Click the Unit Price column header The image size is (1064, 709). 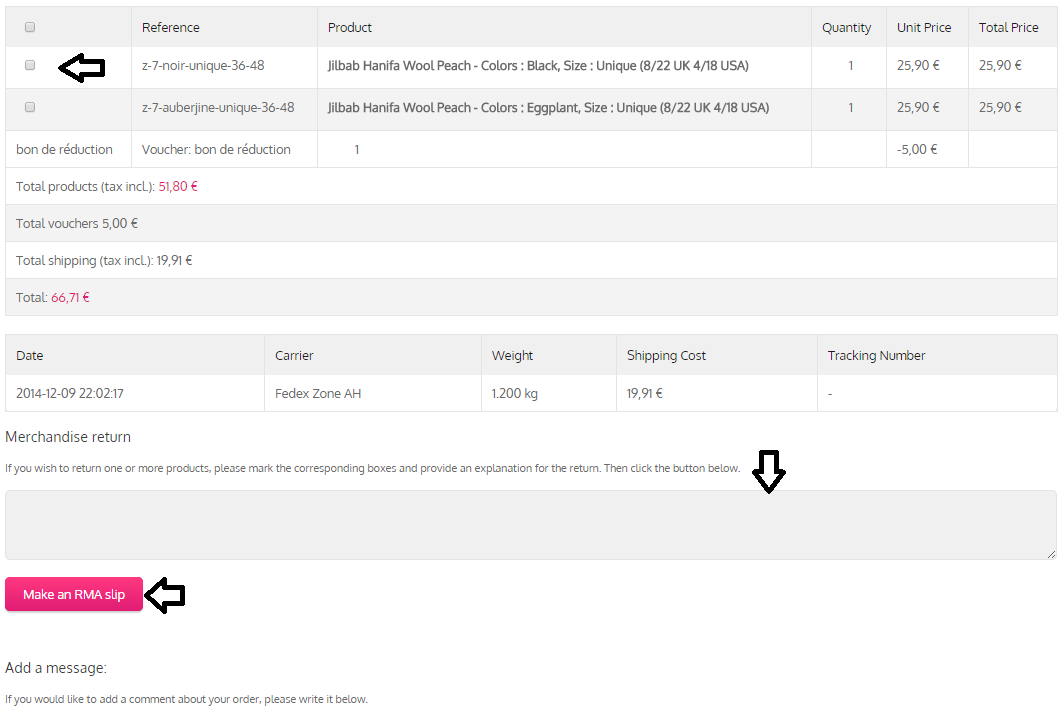(x=924, y=28)
